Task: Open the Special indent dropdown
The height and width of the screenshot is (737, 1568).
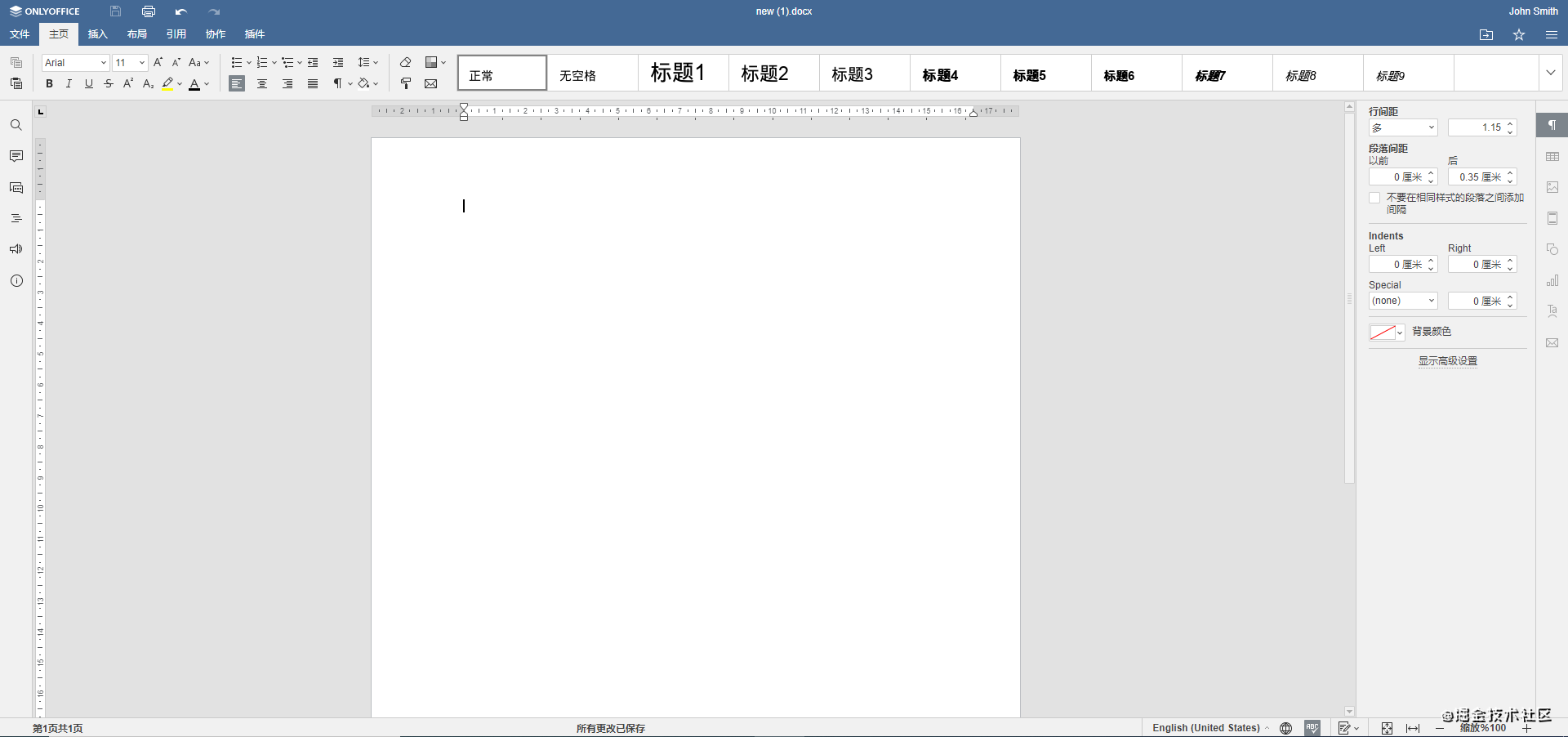Action: click(x=1402, y=301)
